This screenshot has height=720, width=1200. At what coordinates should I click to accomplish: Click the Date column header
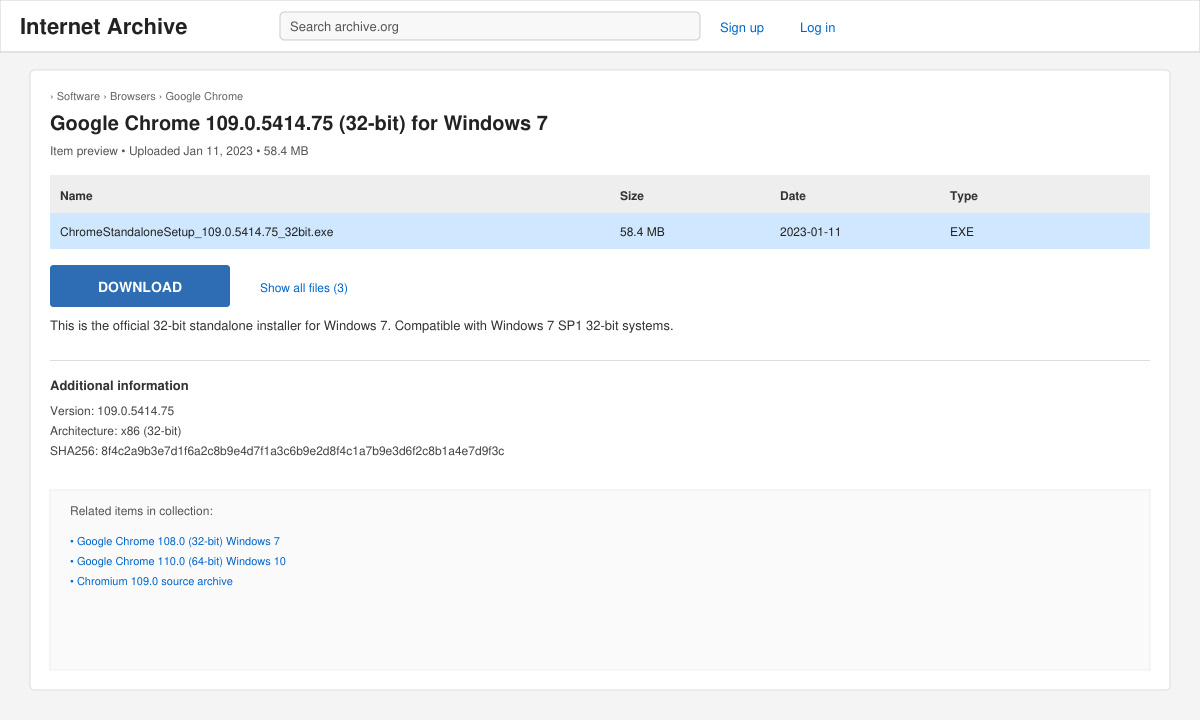(x=793, y=195)
